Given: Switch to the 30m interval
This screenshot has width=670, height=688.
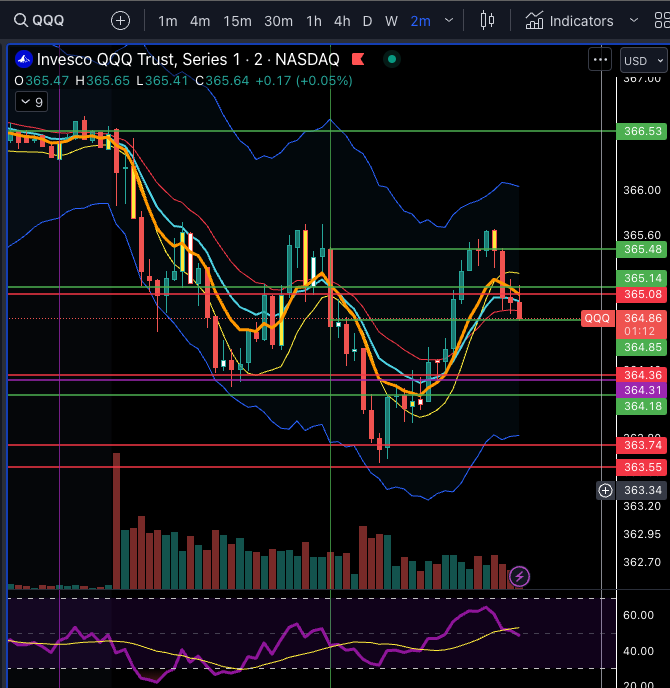Looking at the screenshot, I should pyautogui.click(x=278, y=21).
